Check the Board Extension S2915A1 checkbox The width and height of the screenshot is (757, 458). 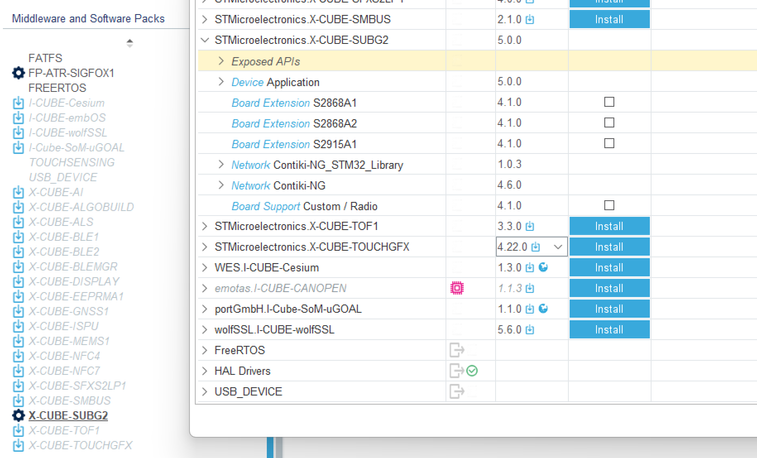coord(609,143)
